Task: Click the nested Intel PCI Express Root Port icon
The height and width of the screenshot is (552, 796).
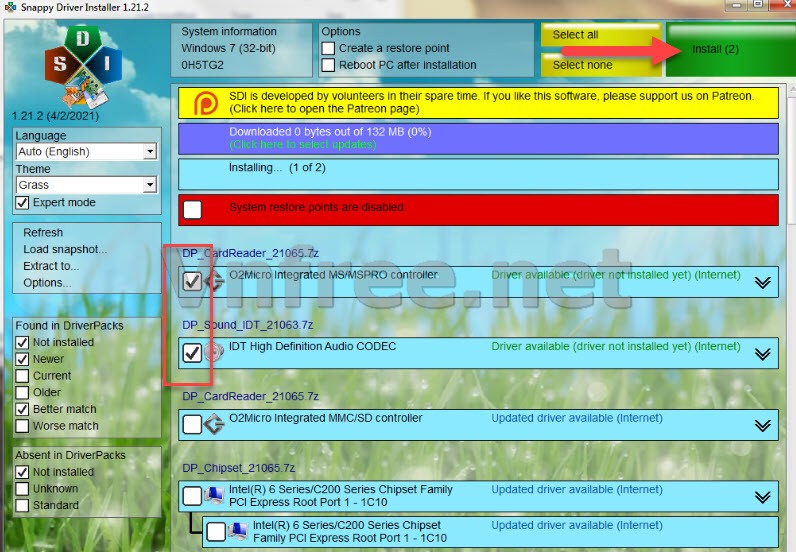Action: [239, 531]
